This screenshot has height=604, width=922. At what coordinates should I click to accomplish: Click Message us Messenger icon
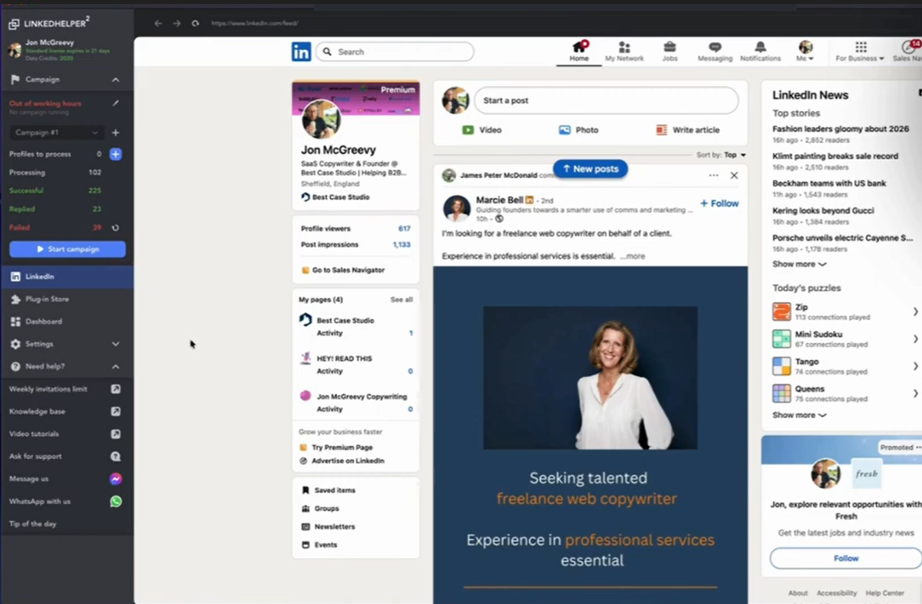coord(116,479)
